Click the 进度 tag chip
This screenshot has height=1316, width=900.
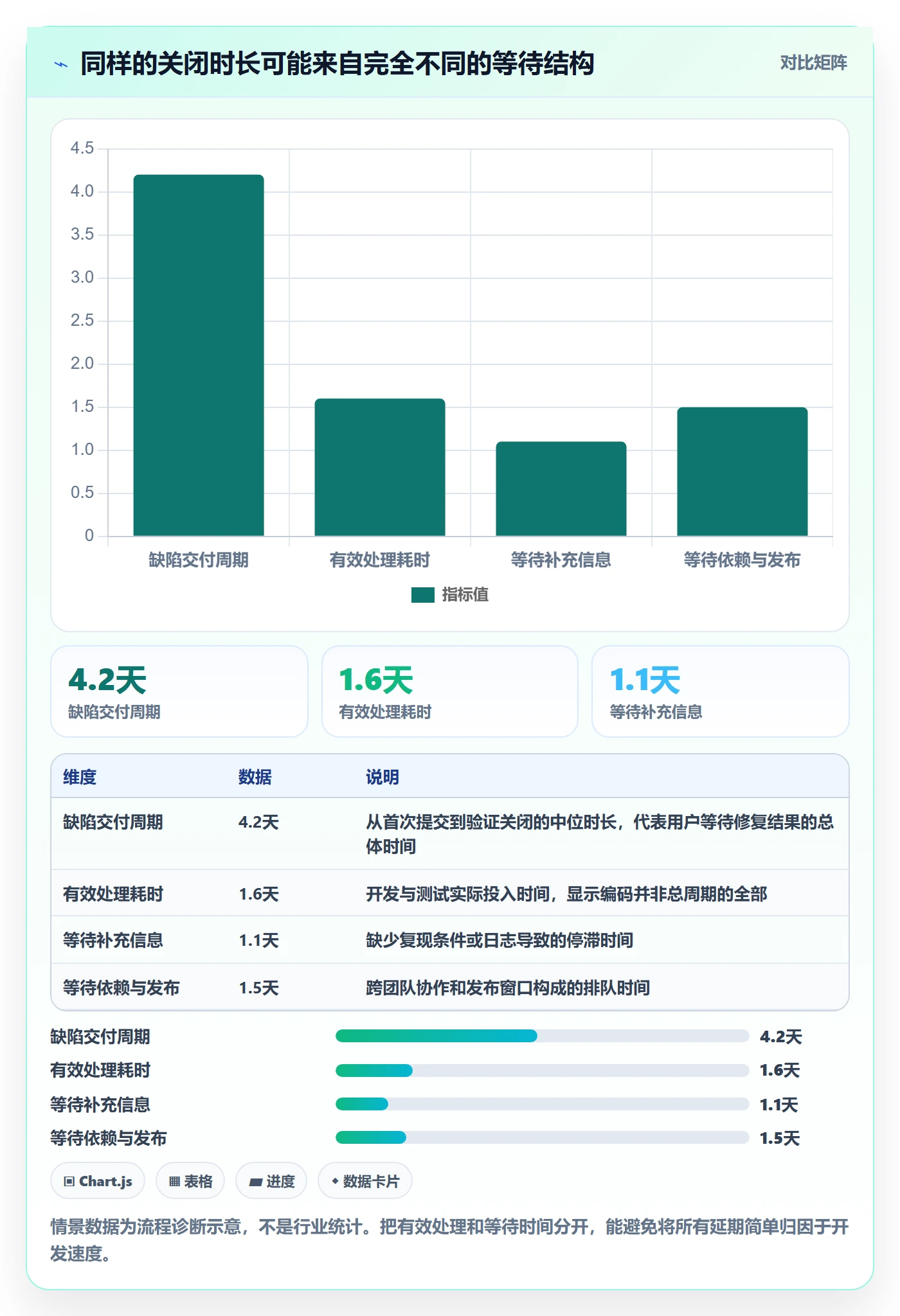271,1181
